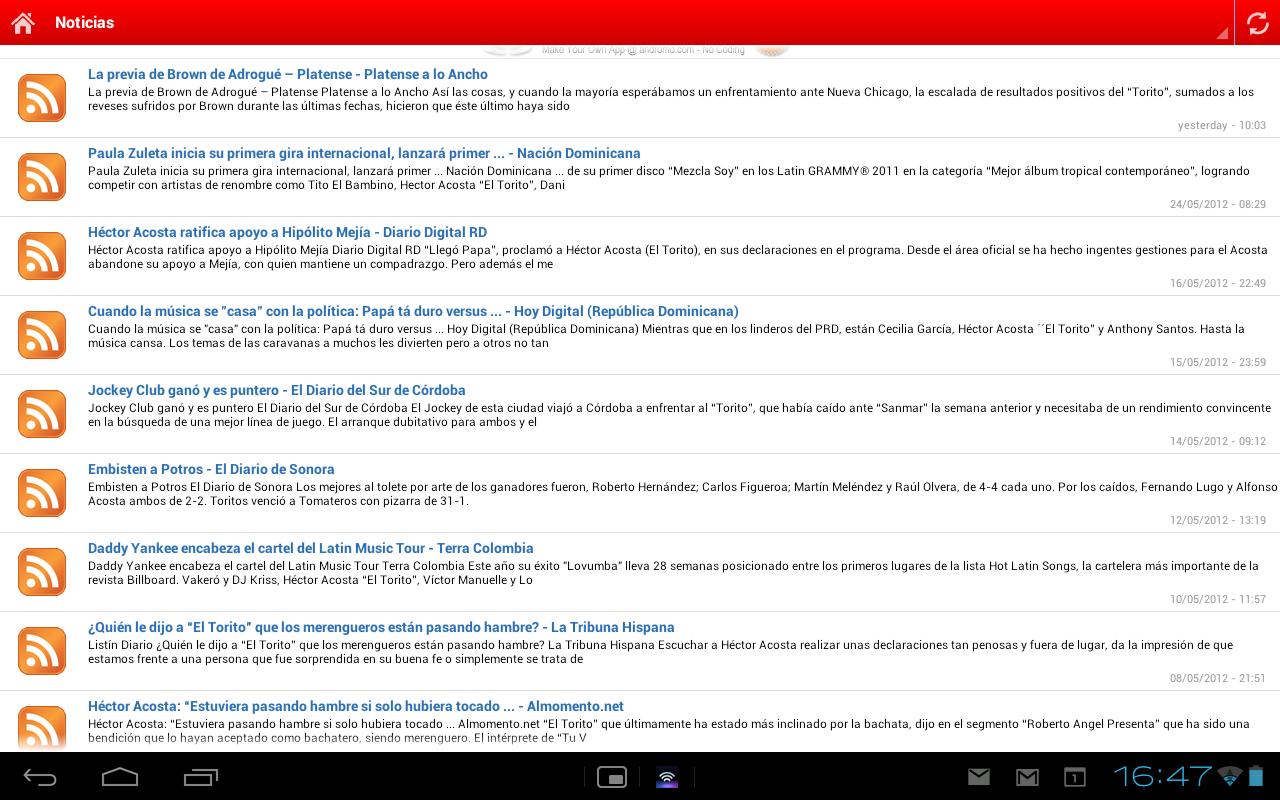This screenshot has width=1280, height=800.
Task: Open 'Héctor Acosta ratifica apoyo a Hipólito Mejía' headline
Action: [x=288, y=232]
